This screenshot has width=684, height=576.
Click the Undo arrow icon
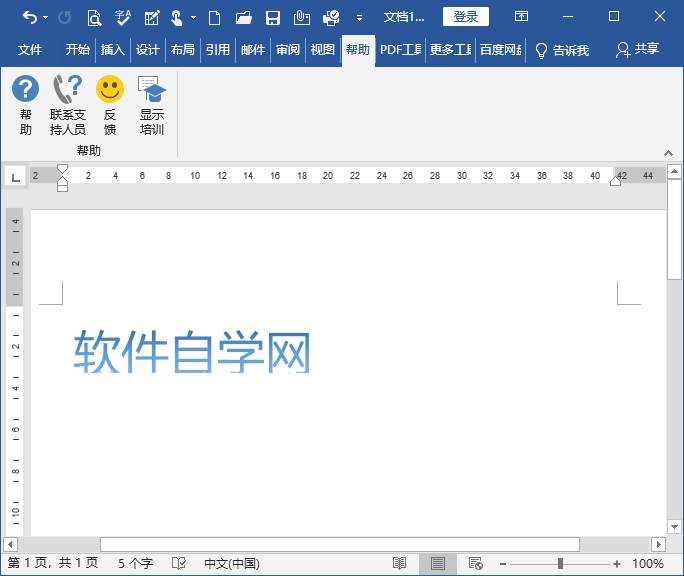click(30, 17)
